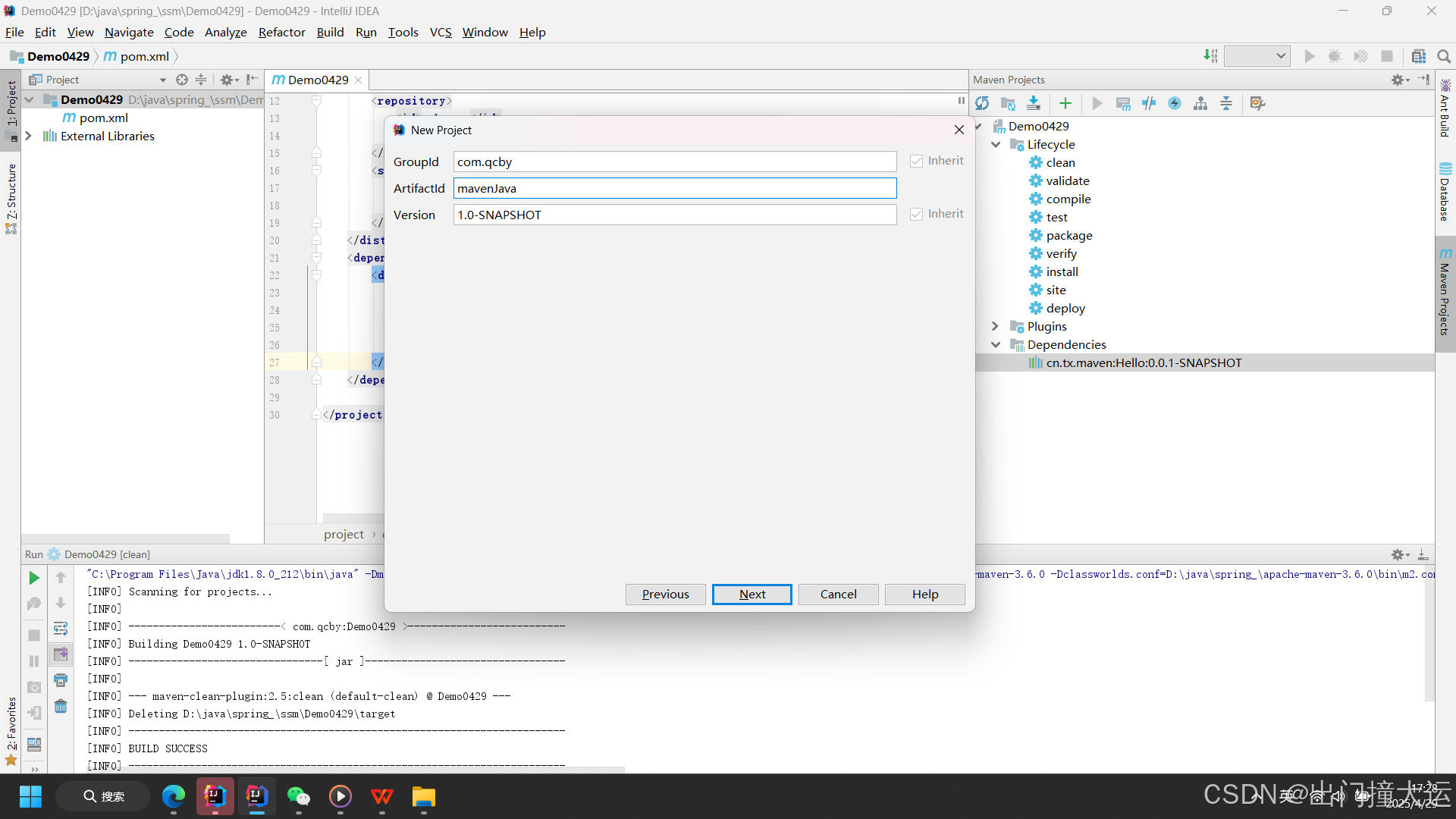Screen dimensions: 1456x819
Task: Expand the Plugins node
Action: pyautogui.click(x=995, y=326)
